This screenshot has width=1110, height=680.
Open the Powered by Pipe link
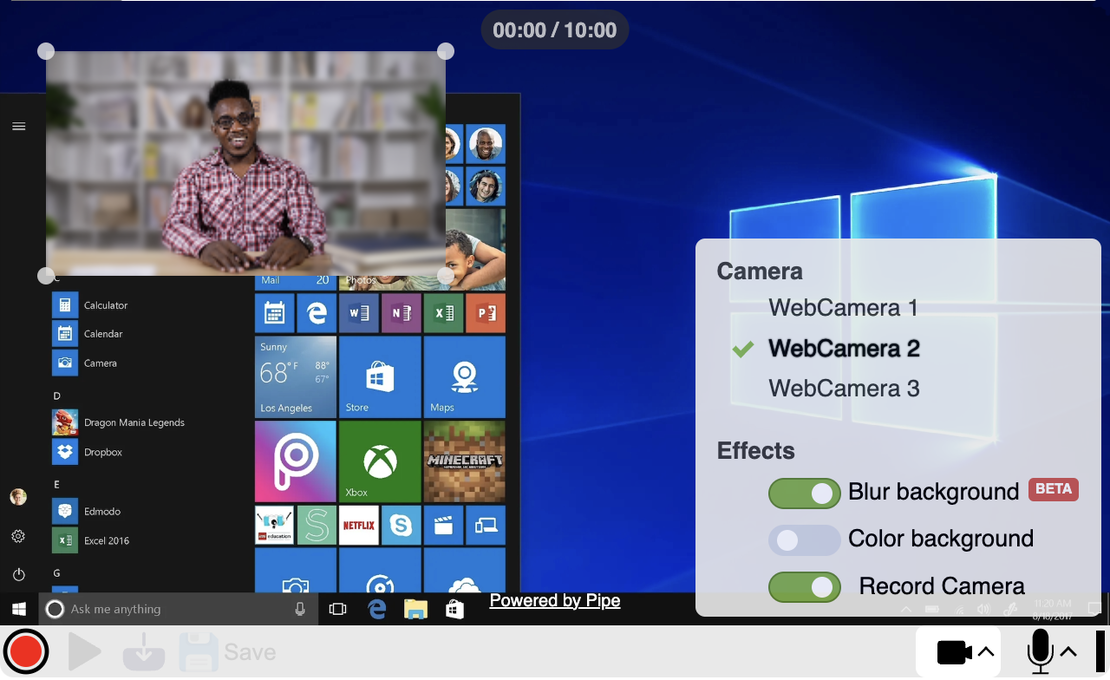555,601
